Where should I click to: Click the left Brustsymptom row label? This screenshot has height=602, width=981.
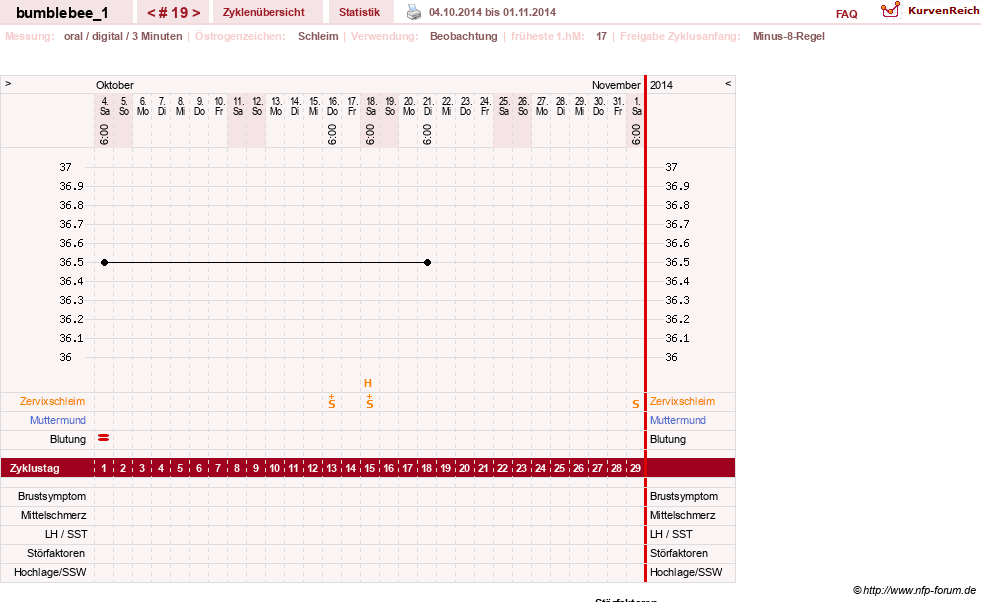[52, 496]
